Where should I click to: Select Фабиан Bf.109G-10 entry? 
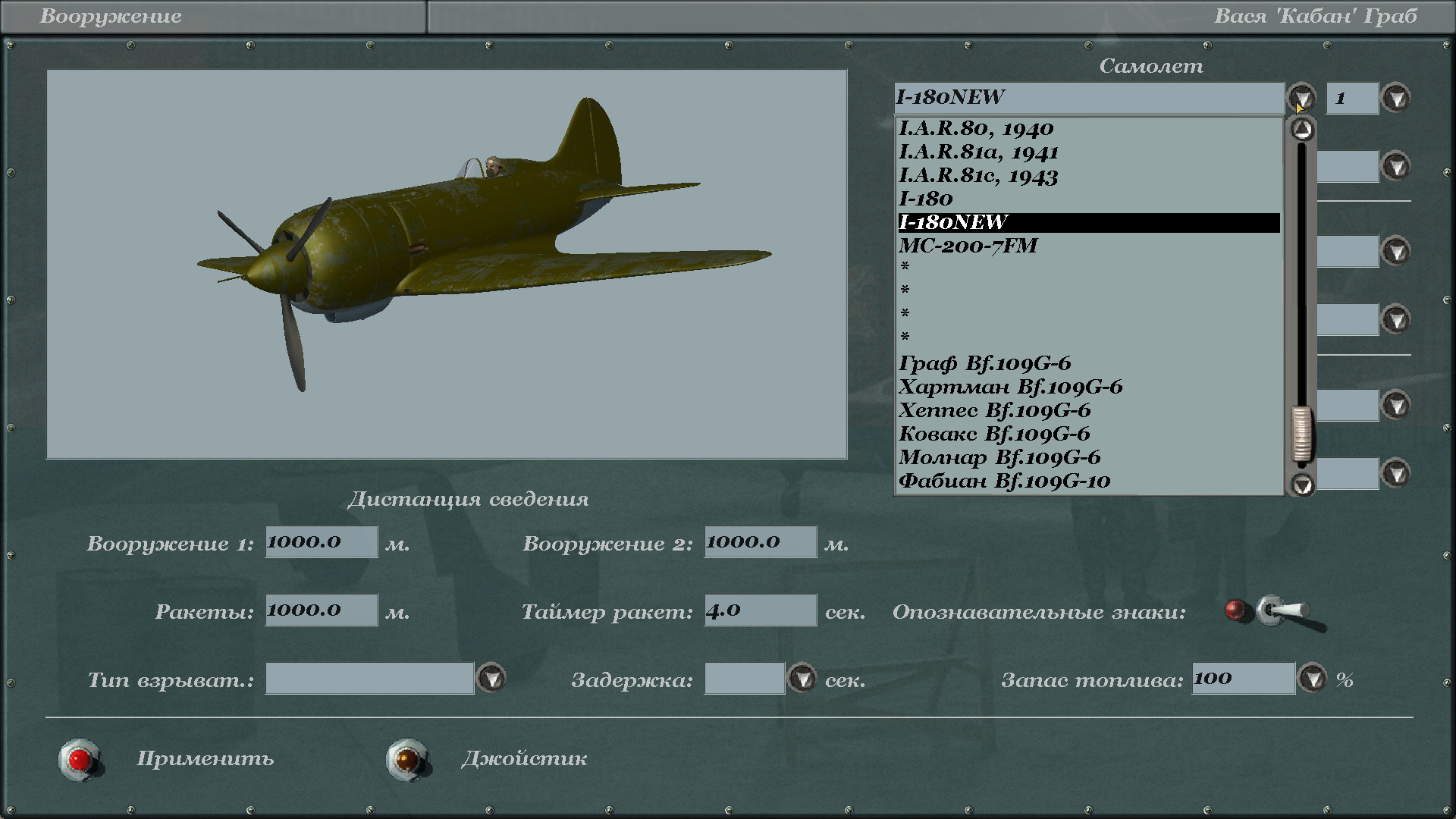(1004, 481)
